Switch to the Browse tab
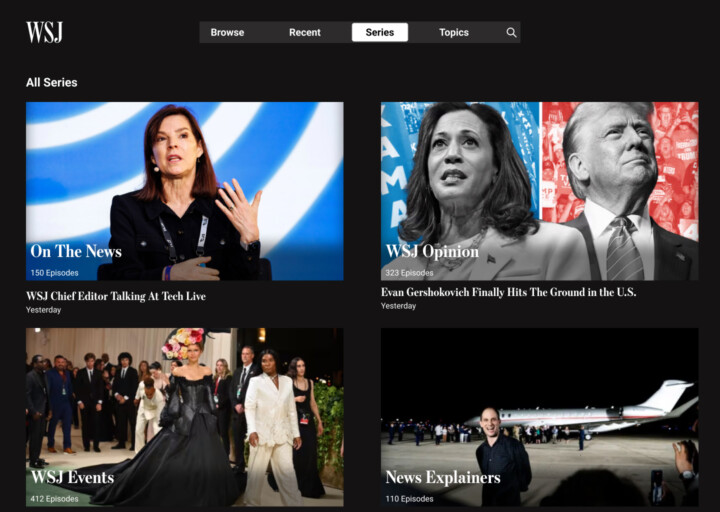 click(x=227, y=33)
